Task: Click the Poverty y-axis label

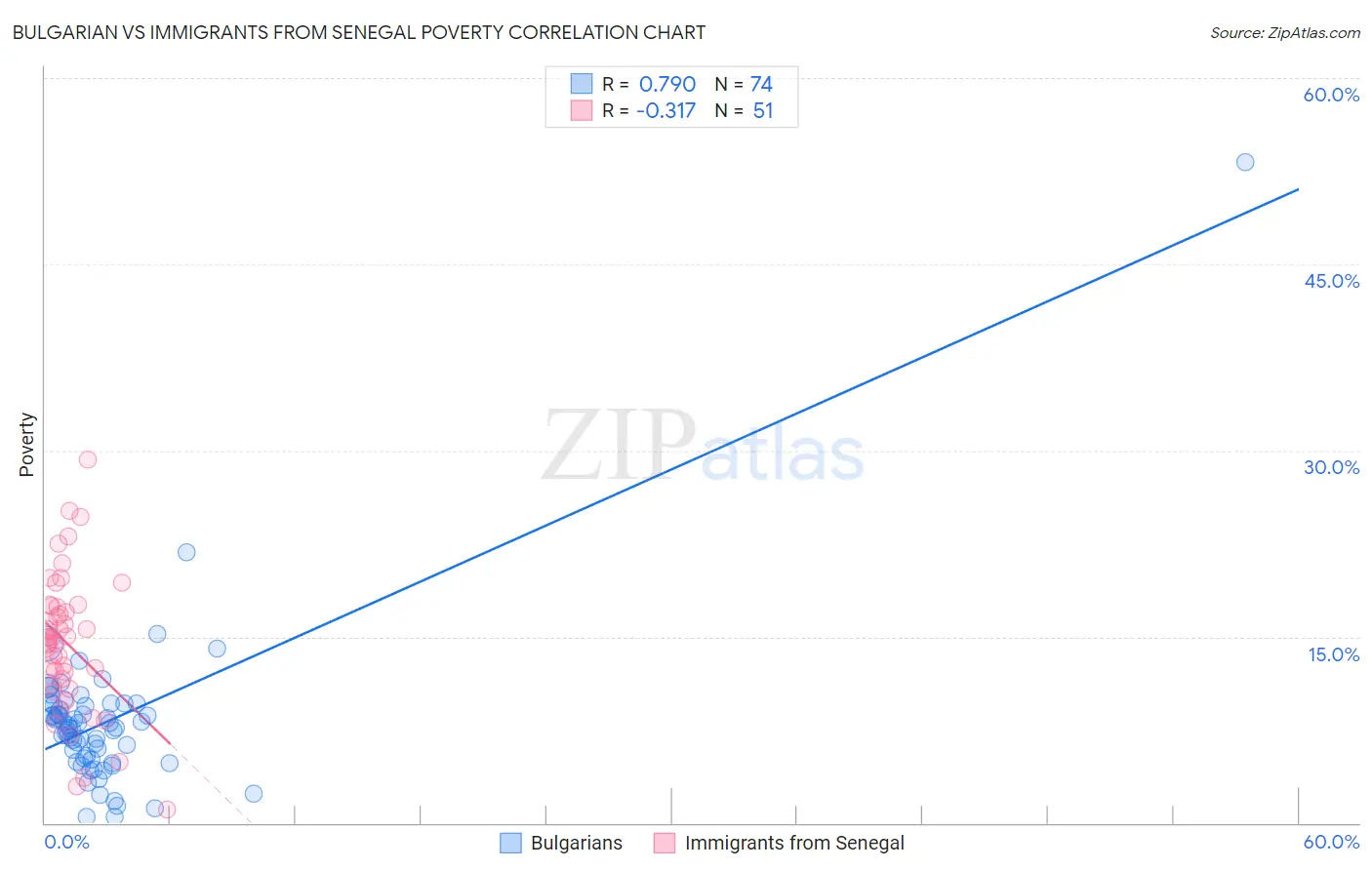Action: (x=26, y=445)
